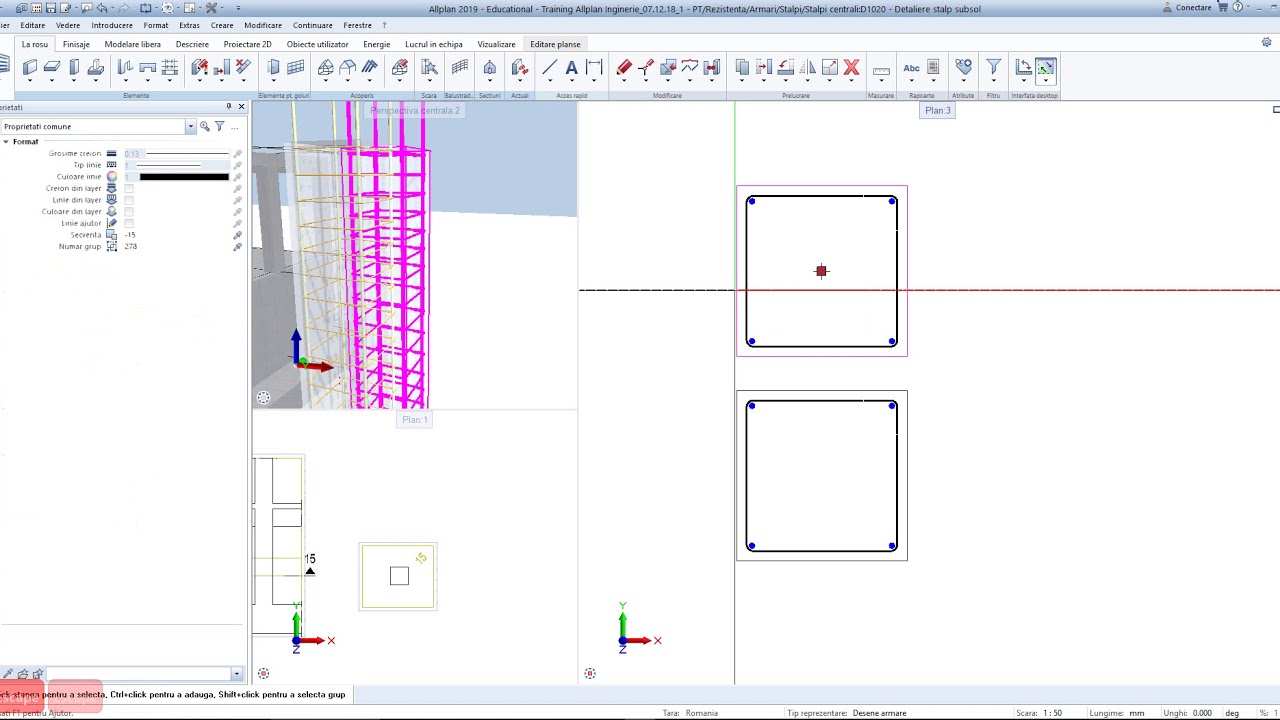This screenshot has height=720, width=1280.
Task: Open the Ferestre menu
Action: pyautogui.click(x=357, y=25)
